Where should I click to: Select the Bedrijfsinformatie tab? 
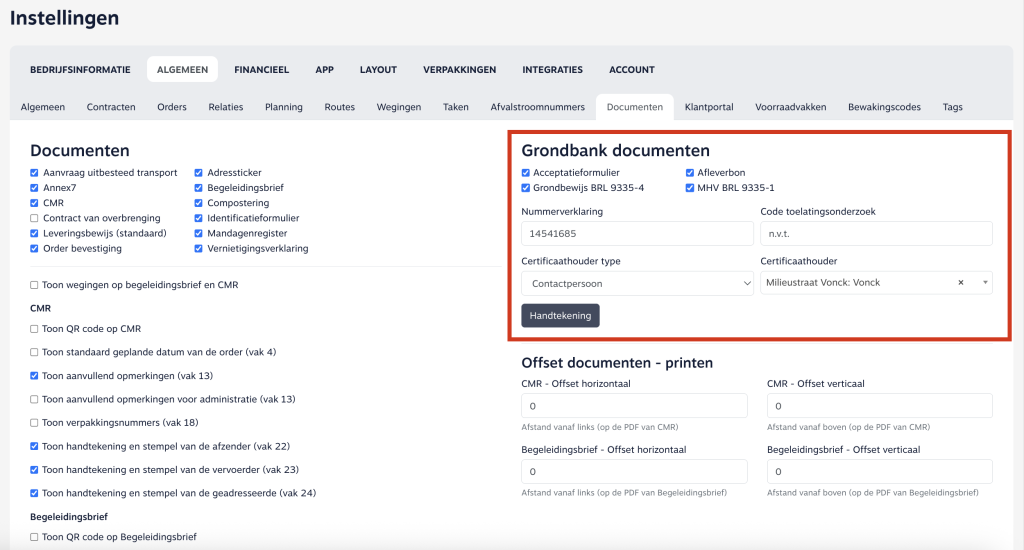80,70
